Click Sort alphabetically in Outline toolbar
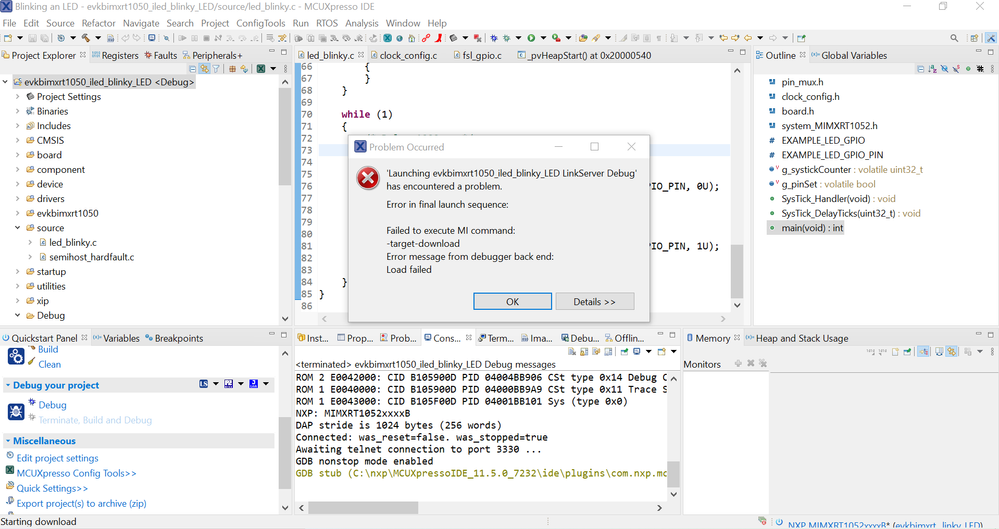This screenshot has width=999, height=529. point(932,69)
